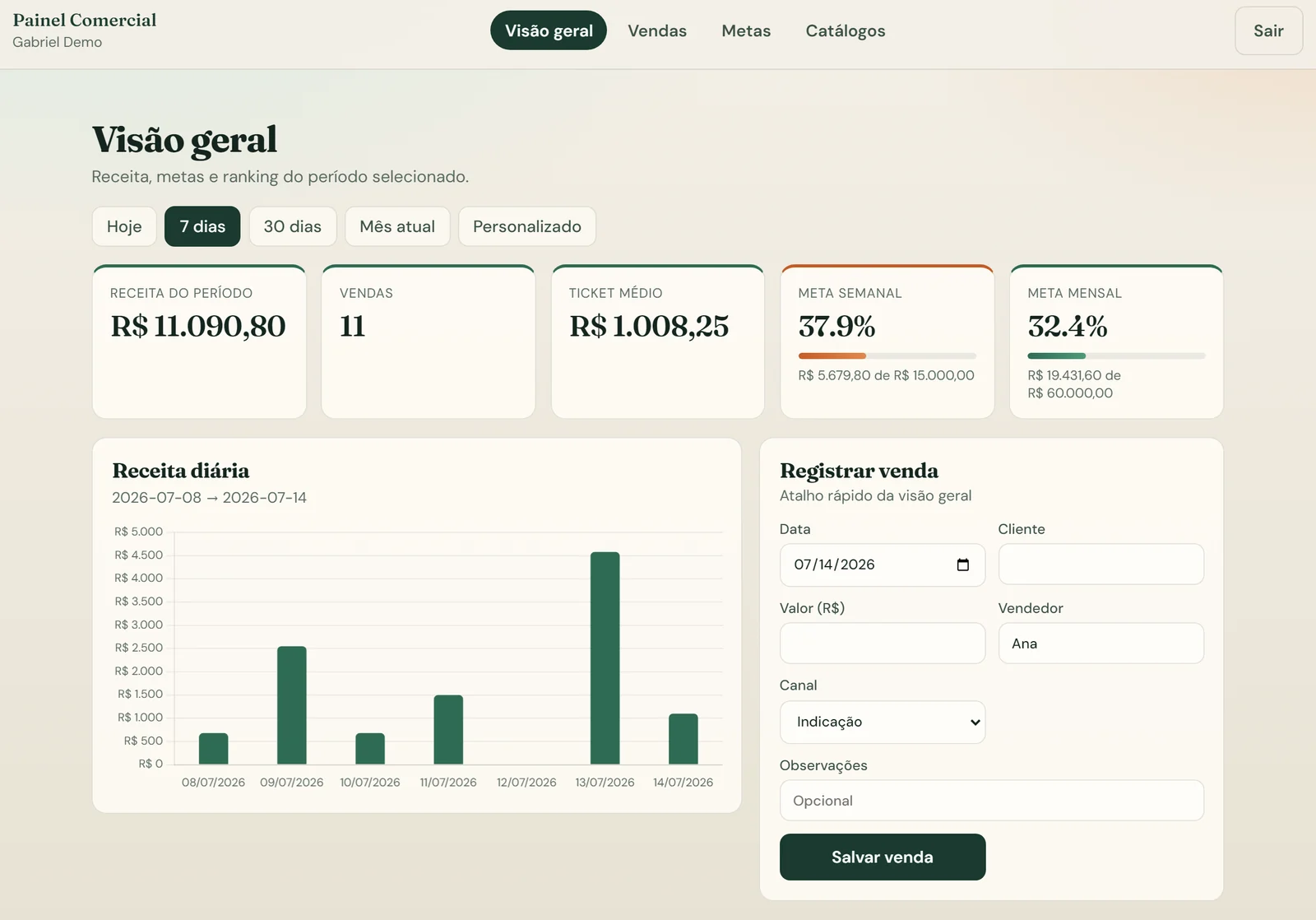Select the Hoje period filter
The width and height of the screenshot is (1316, 920).
tap(124, 226)
